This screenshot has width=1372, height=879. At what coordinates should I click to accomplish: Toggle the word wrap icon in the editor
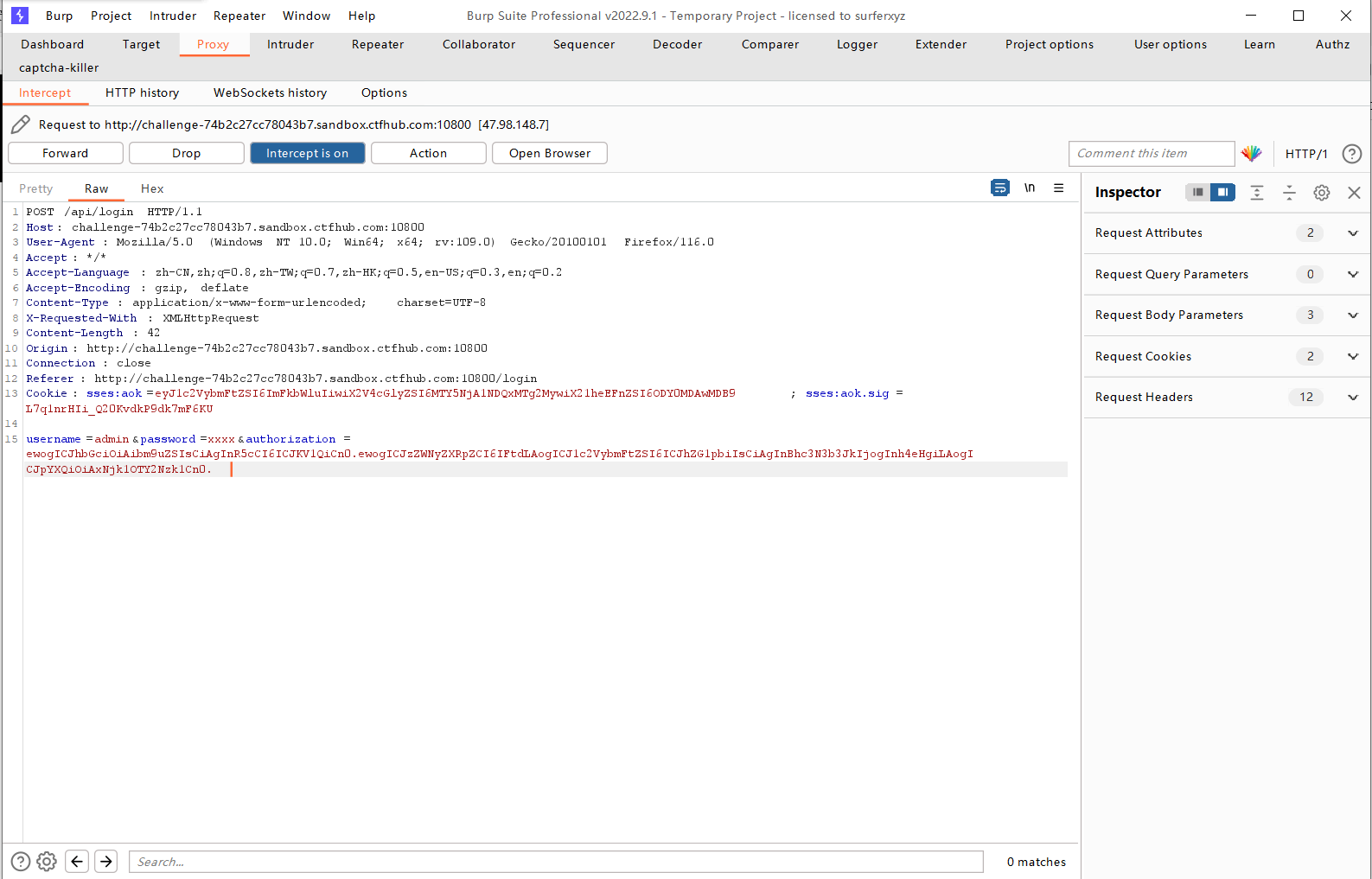(x=1000, y=188)
